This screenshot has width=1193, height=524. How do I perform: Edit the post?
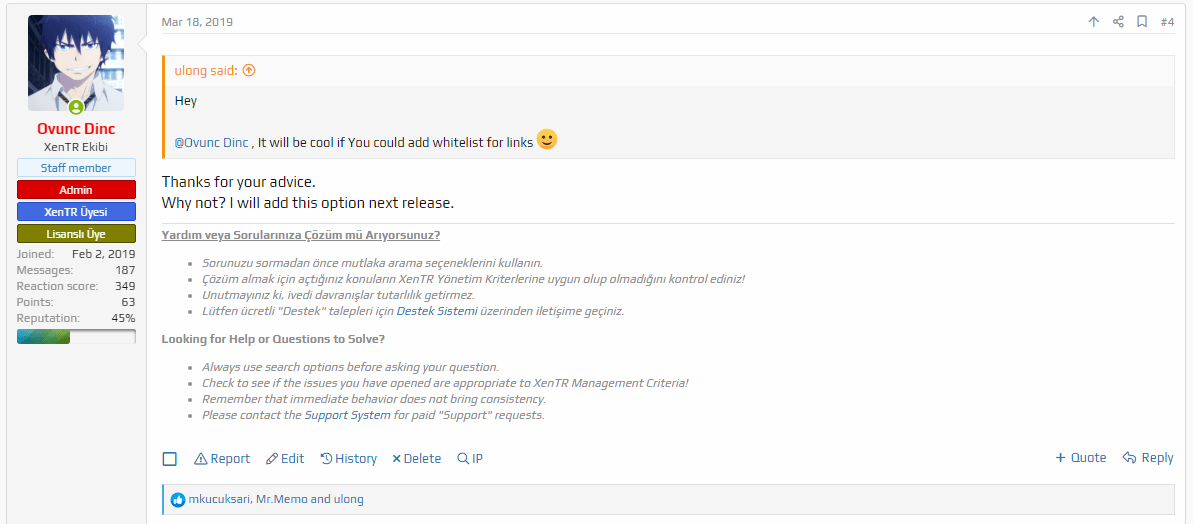[x=285, y=459]
